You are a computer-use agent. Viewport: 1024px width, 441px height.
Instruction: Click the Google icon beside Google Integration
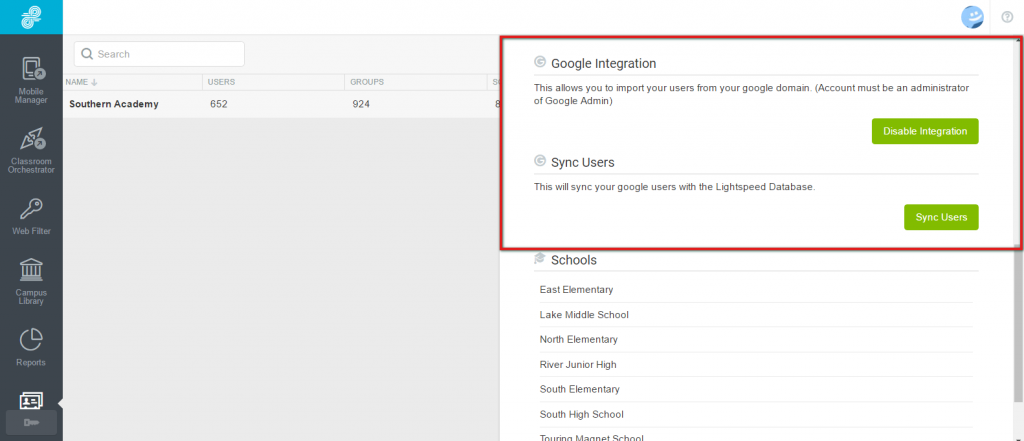pos(539,63)
